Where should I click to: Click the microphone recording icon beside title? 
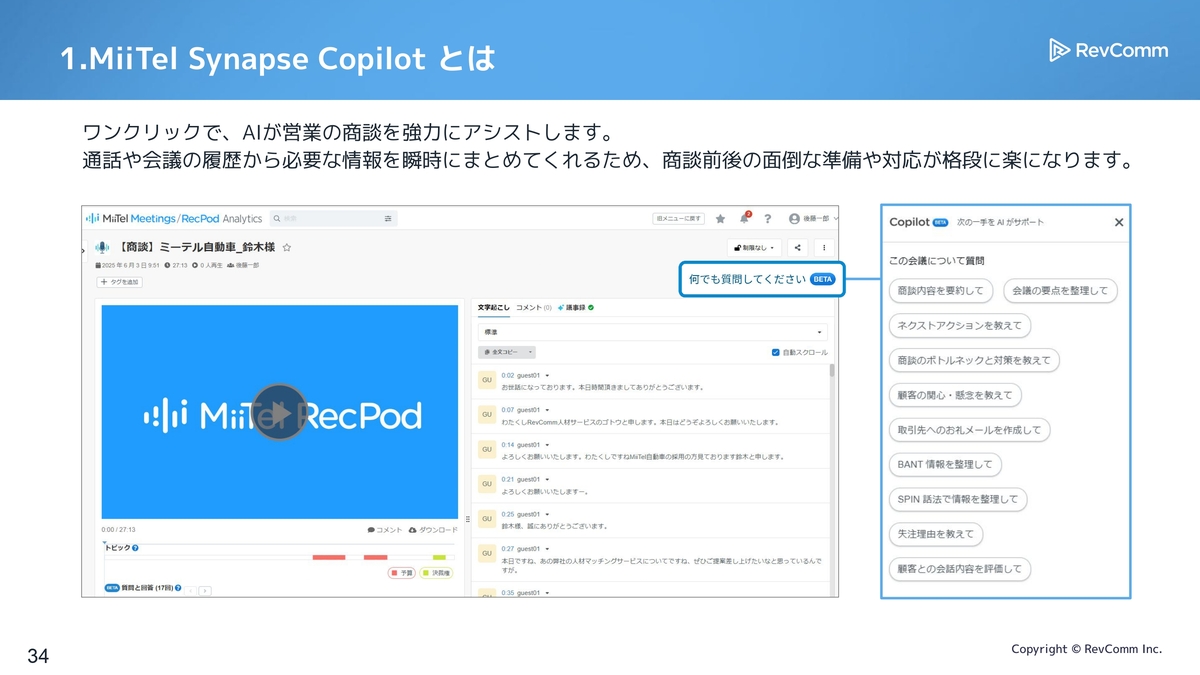pyautogui.click(x=102, y=247)
